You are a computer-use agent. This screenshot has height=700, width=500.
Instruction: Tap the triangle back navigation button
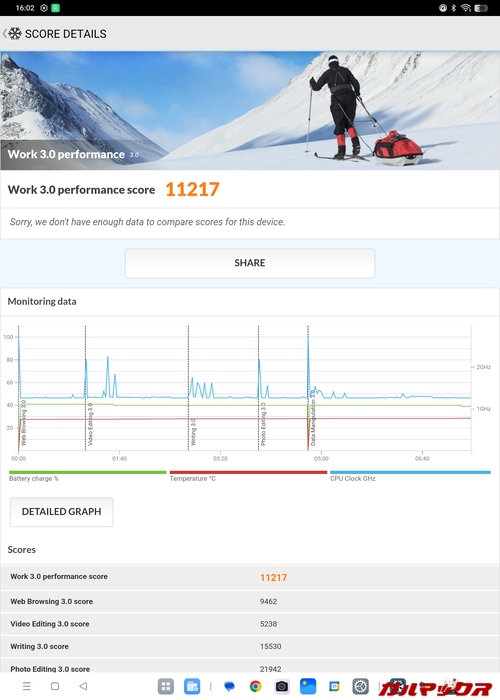click(83, 686)
